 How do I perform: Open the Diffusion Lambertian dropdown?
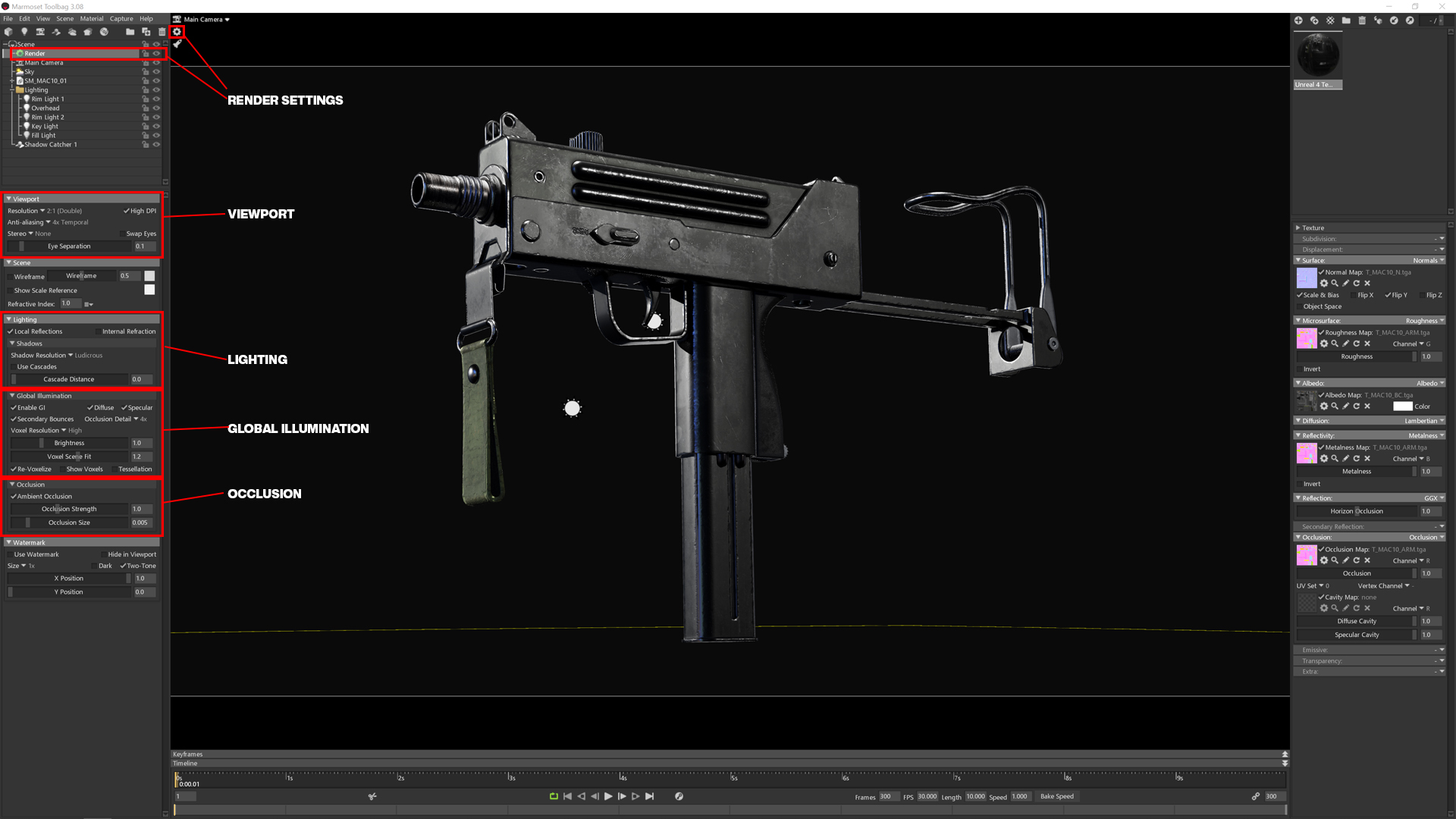pyautogui.click(x=1424, y=421)
